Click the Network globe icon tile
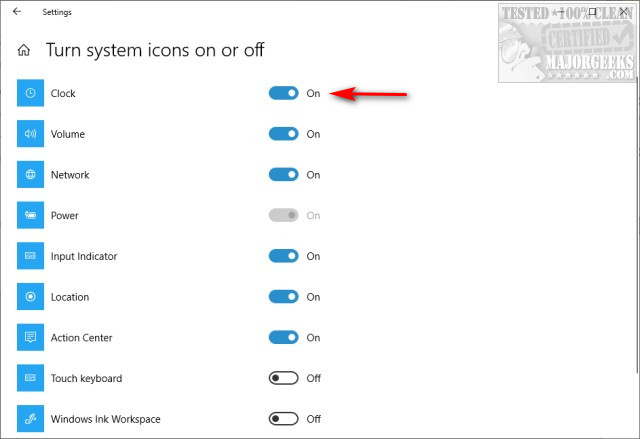640x439 pixels. click(30, 175)
